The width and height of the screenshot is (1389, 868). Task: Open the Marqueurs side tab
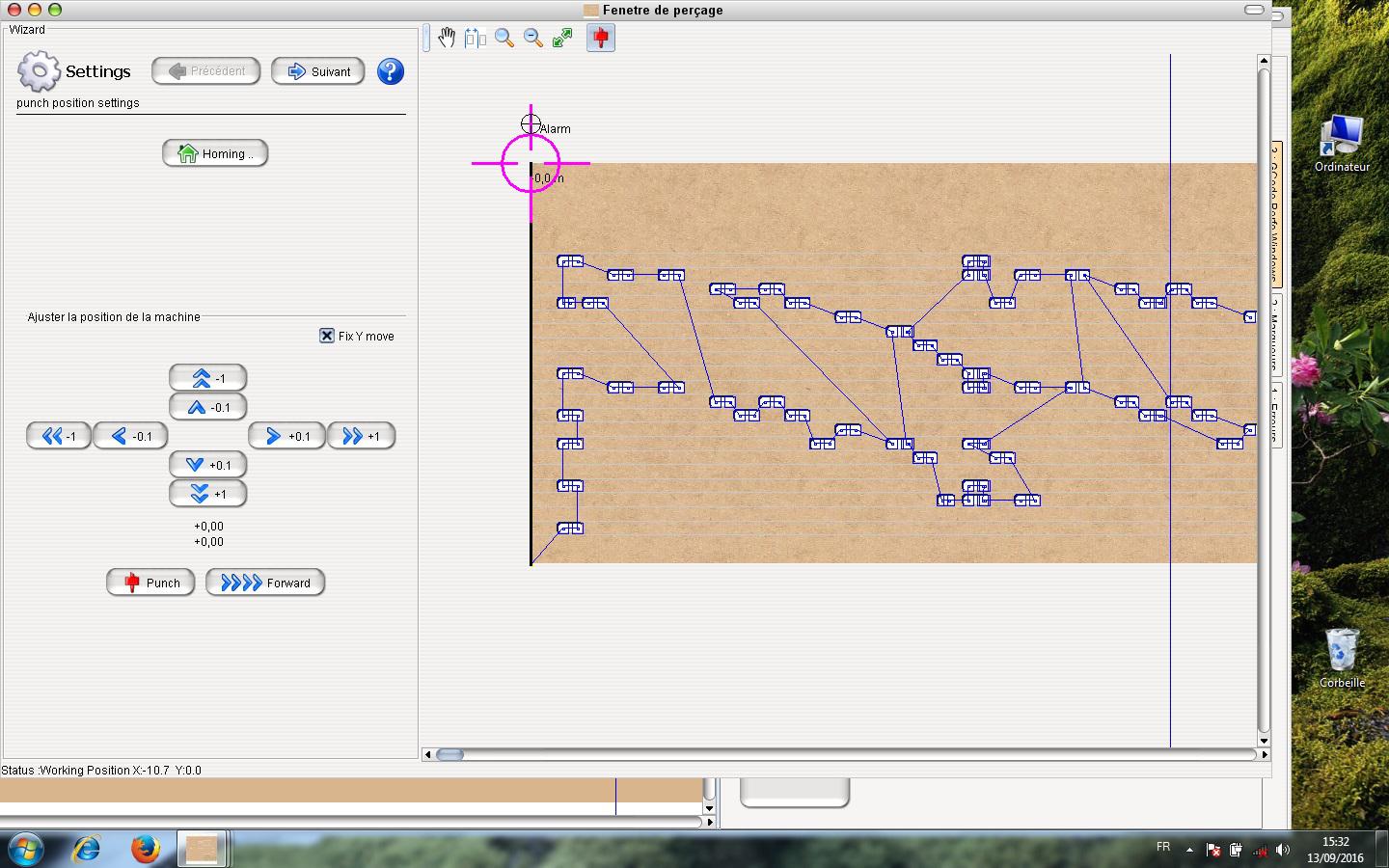click(x=1276, y=335)
